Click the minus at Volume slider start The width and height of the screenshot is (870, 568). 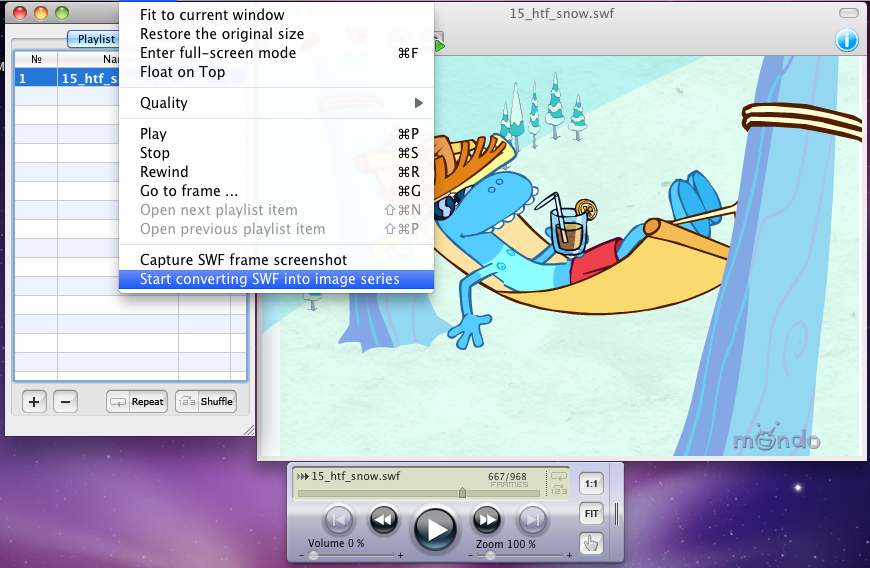tap(302, 555)
